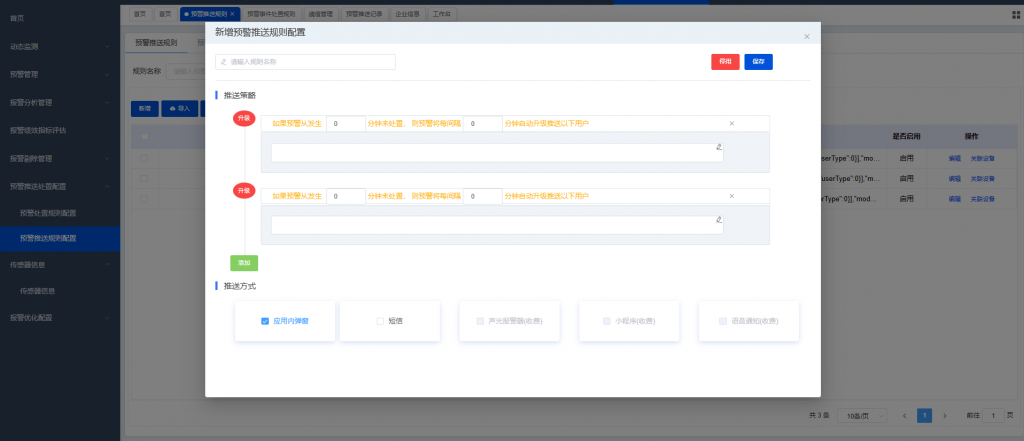Viewport: 1024px width, 441px height.
Task: Close the 新增预警推送规则配置 dialog
Action: click(x=807, y=37)
